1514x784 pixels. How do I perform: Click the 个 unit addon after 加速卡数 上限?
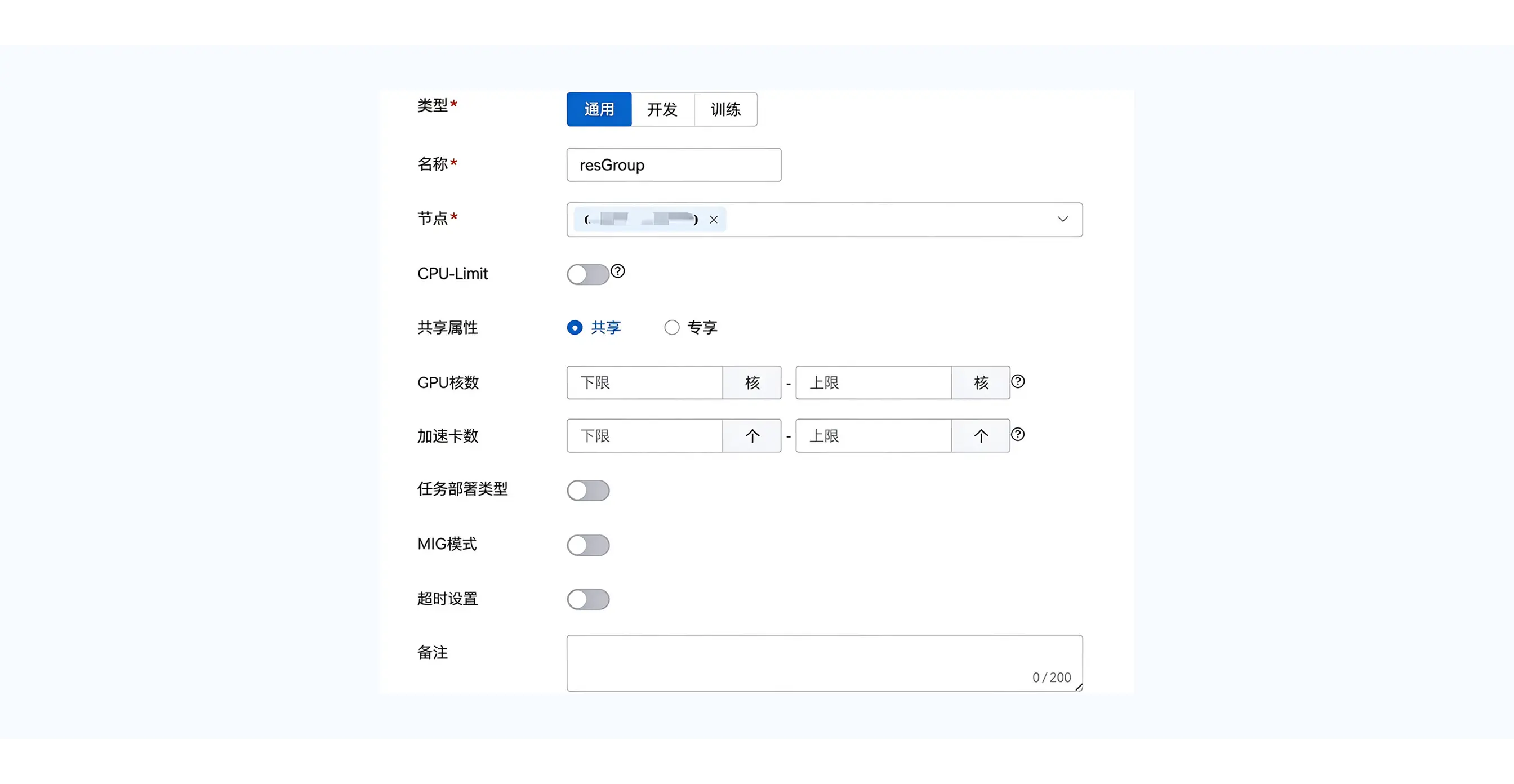pyautogui.click(x=981, y=436)
